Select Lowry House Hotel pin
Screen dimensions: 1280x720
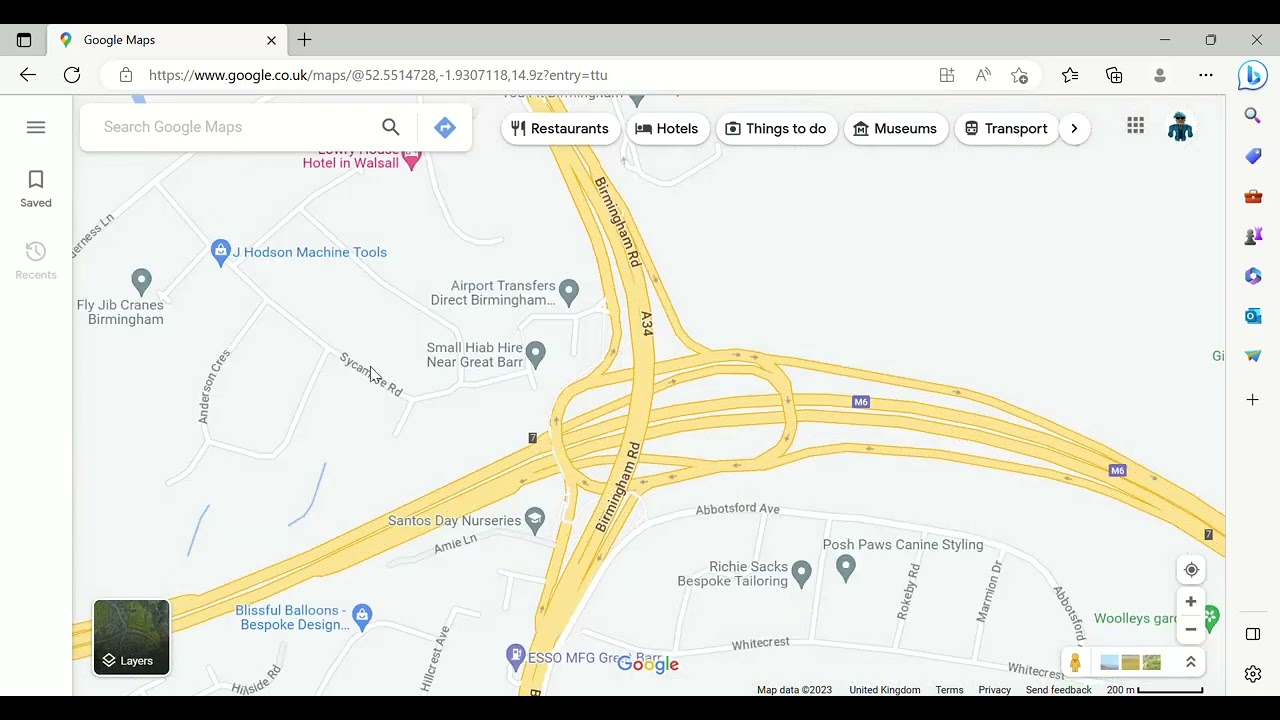click(411, 160)
